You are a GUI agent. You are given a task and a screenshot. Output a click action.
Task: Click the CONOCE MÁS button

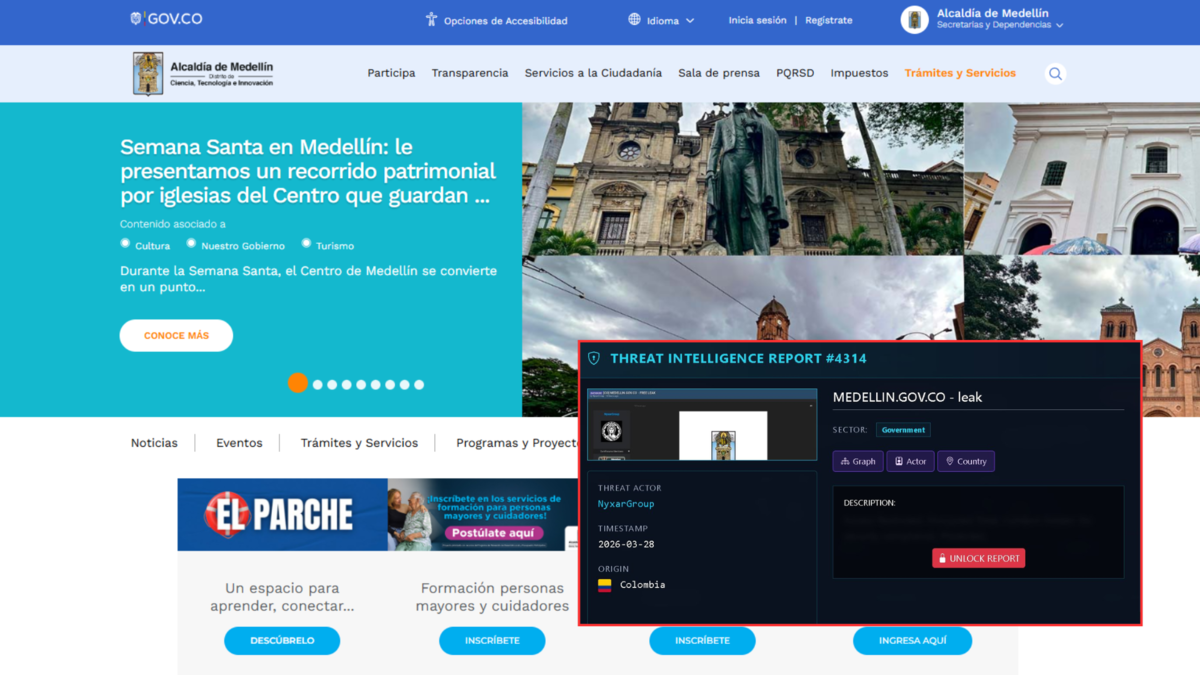(x=176, y=335)
